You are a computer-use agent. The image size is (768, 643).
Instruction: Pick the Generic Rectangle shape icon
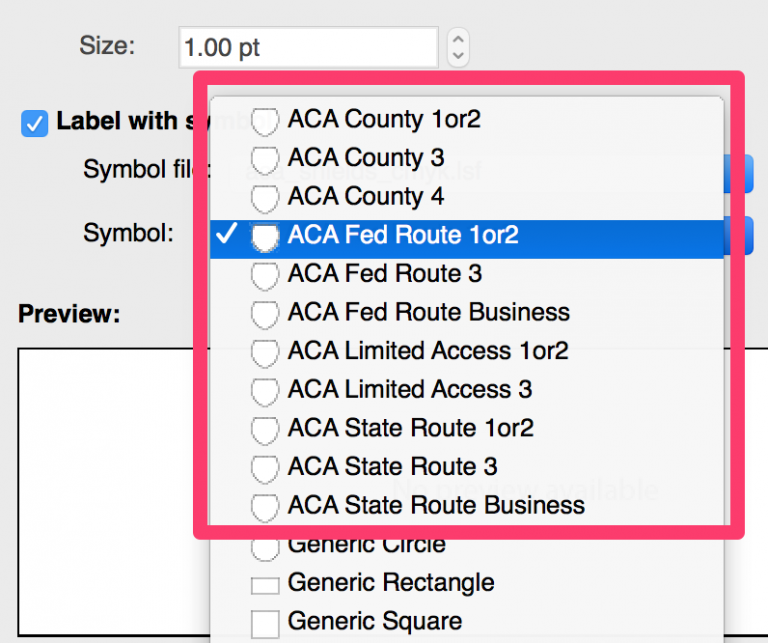265,585
